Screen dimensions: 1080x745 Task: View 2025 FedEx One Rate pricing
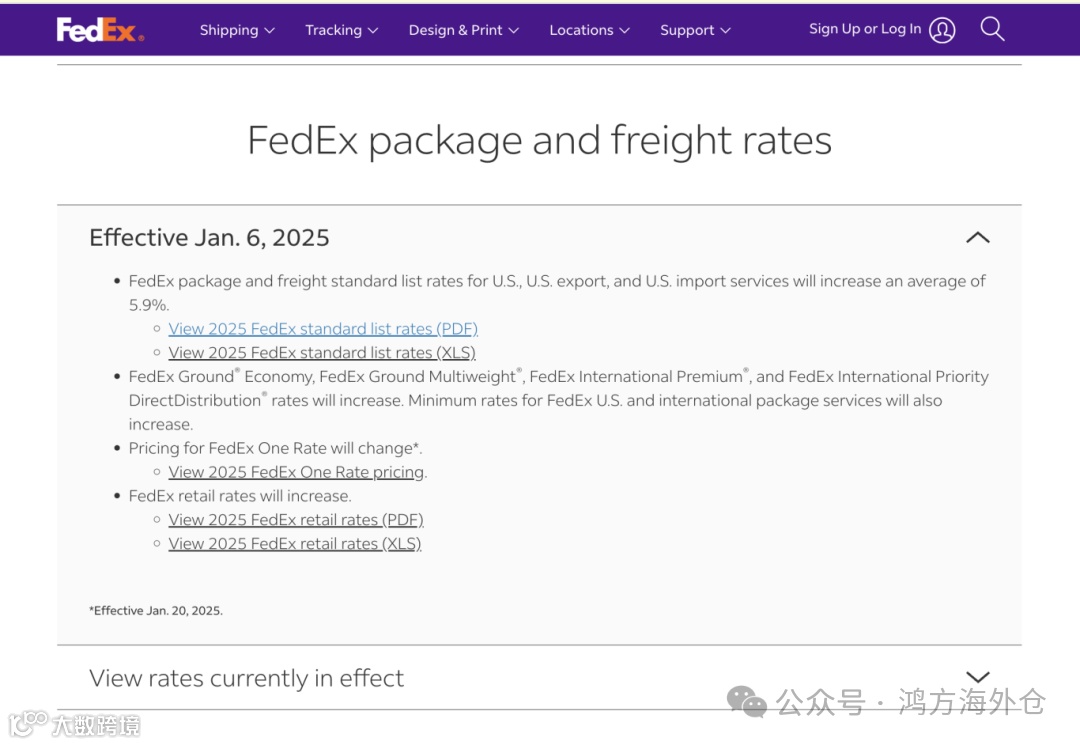pyautogui.click(x=297, y=472)
